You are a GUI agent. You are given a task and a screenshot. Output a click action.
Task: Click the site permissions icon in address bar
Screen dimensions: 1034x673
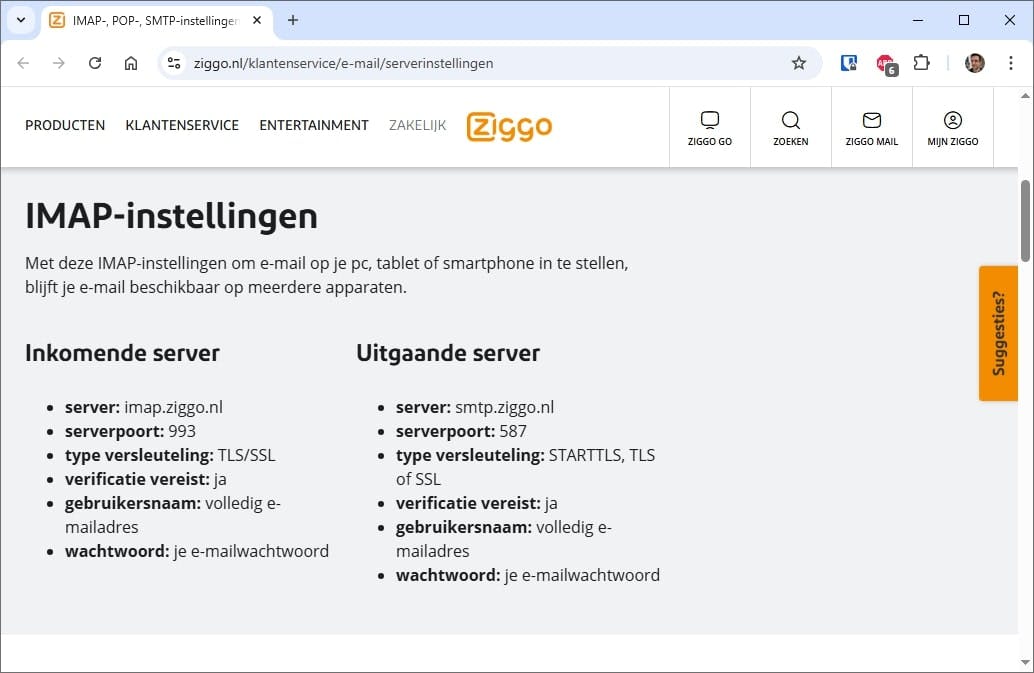[x=174, y=62]
